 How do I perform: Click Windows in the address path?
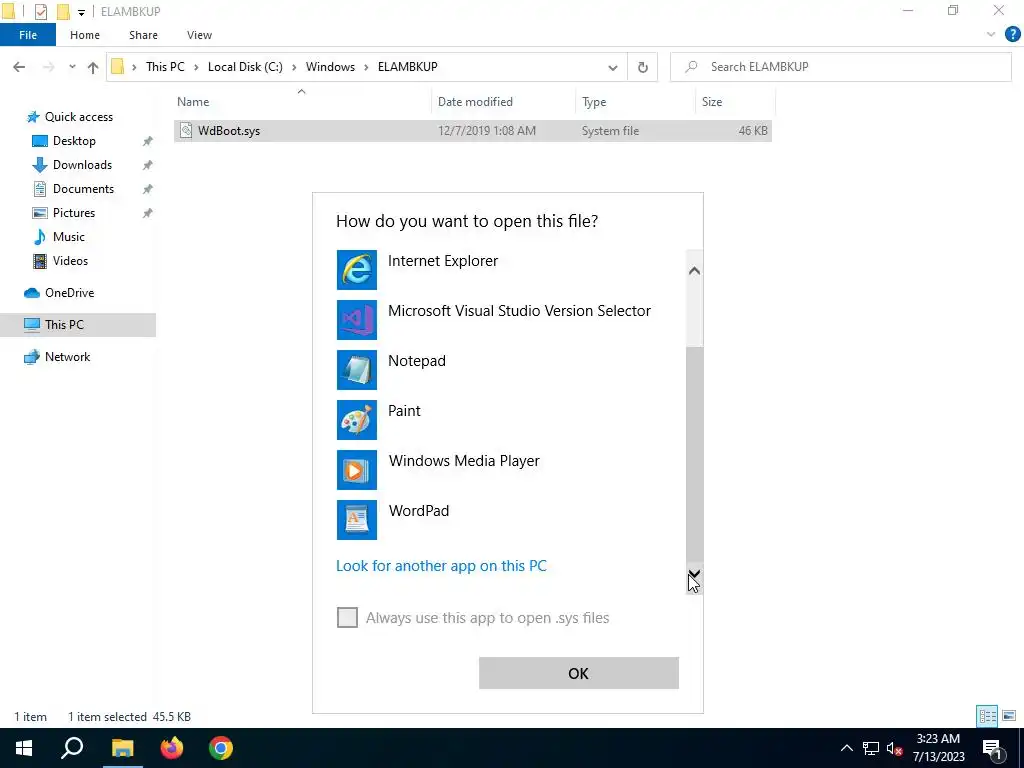tap(330, 67)
